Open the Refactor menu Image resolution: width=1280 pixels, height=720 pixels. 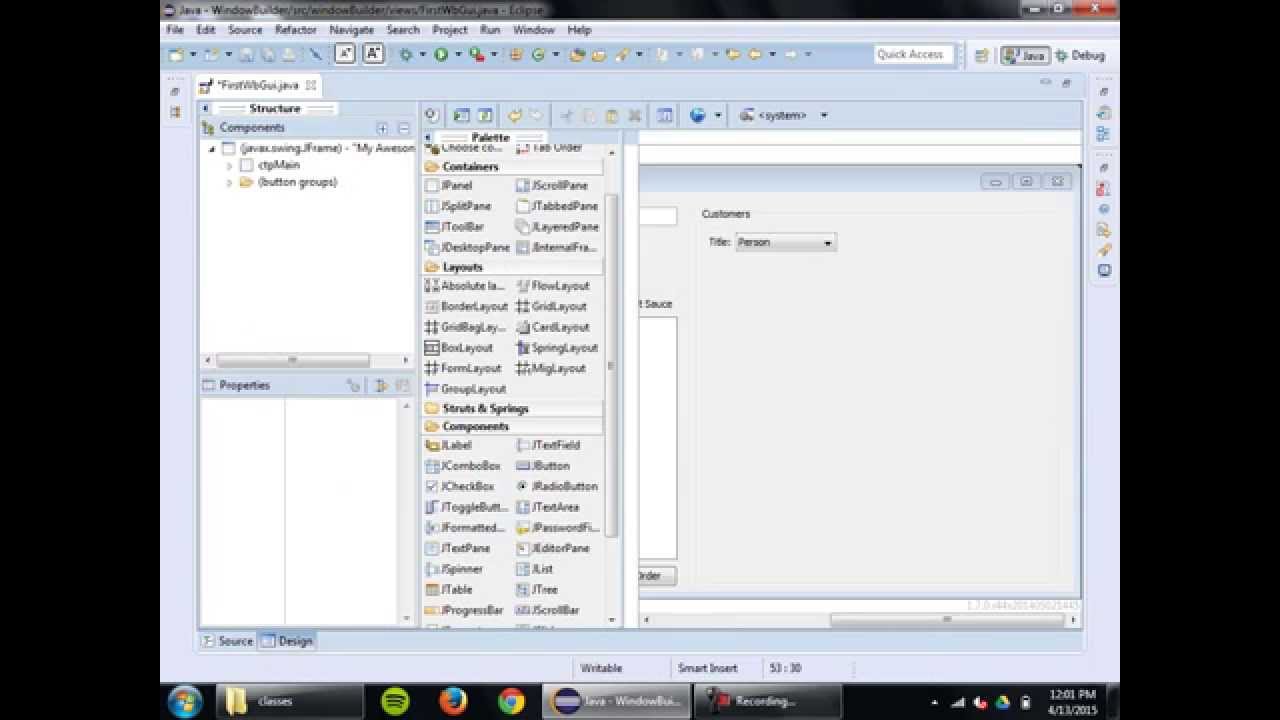click(x=296, y=30)
